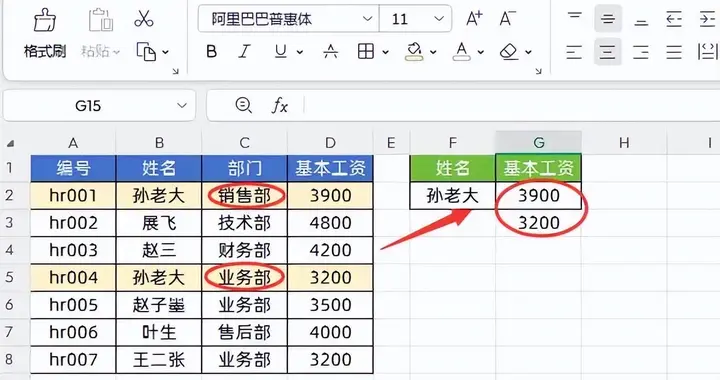Click the cell hr001

tap(73, 196)
